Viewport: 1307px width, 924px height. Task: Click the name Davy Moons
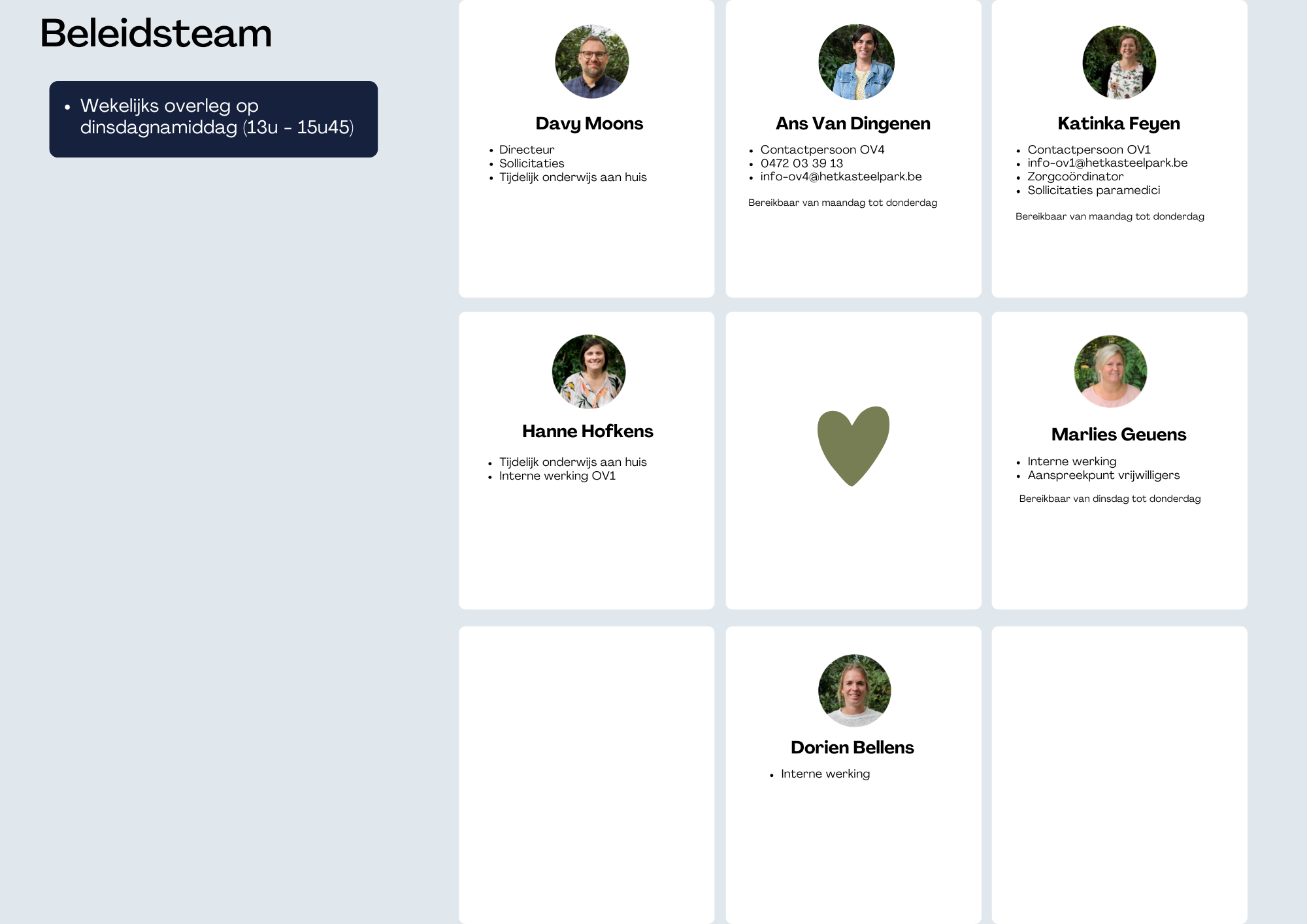pyautogui.click(x=589, y=124)
